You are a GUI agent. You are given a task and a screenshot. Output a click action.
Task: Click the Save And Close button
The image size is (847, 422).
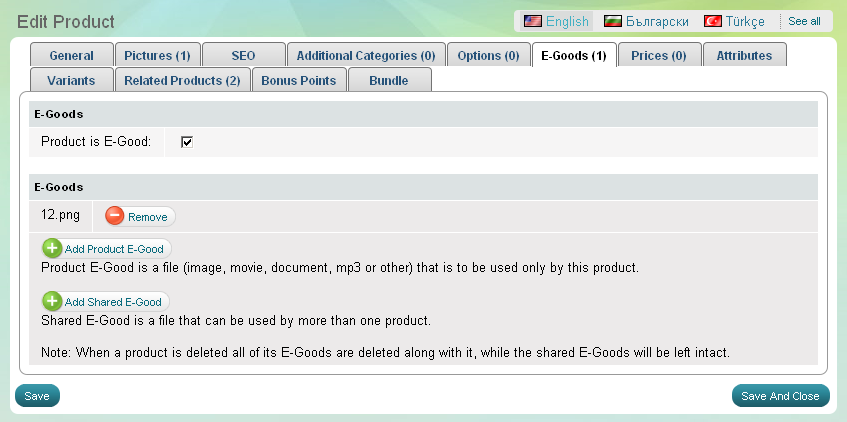(781, 396)
